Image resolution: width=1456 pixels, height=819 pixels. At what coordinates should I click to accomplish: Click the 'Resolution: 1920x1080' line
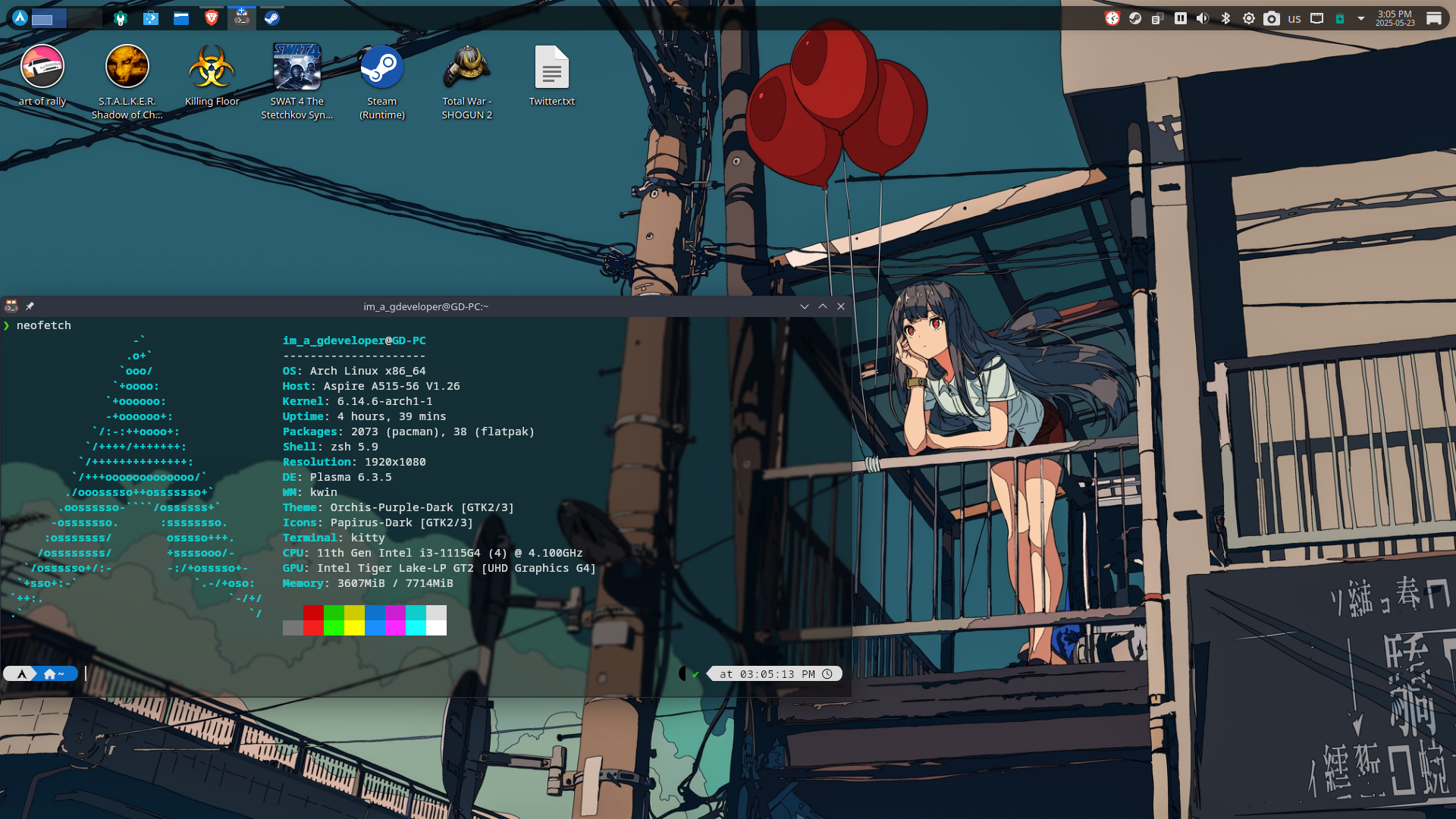[x=354, y=462]
